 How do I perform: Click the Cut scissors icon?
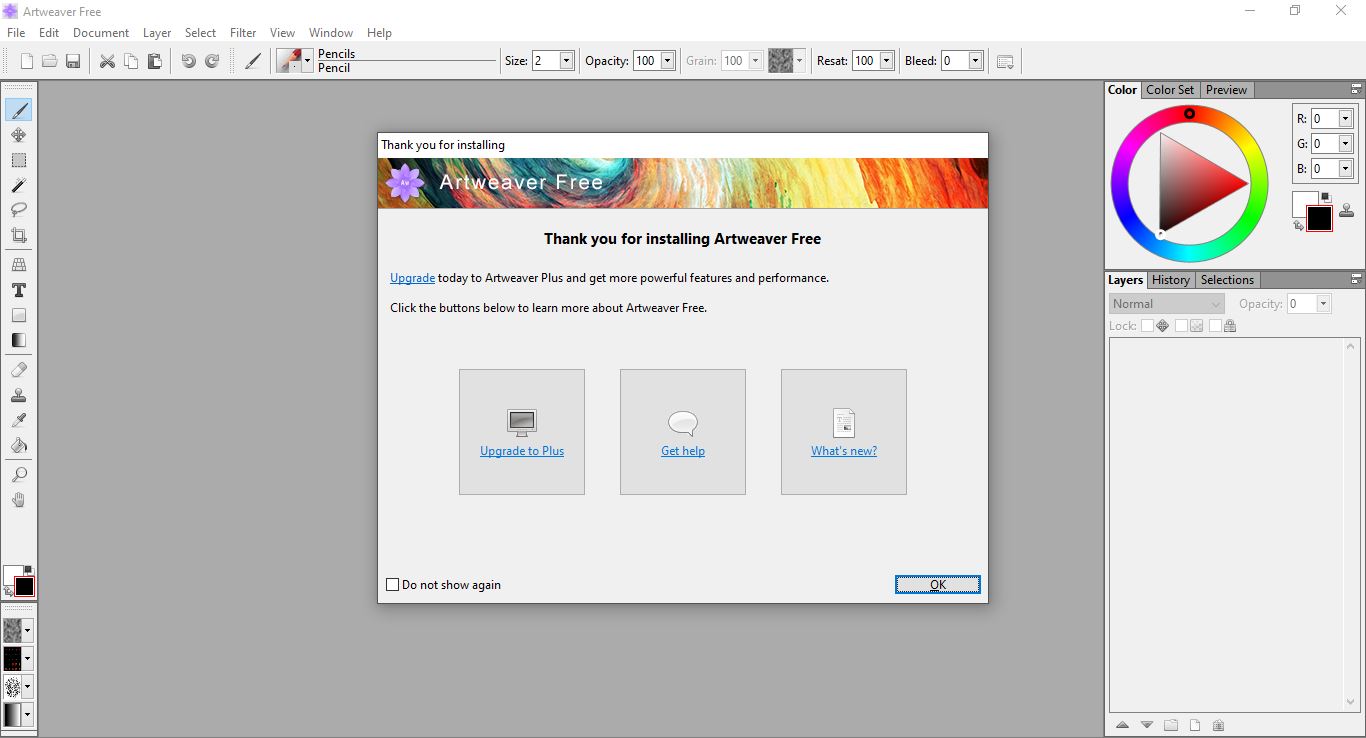tap(107, 61)
